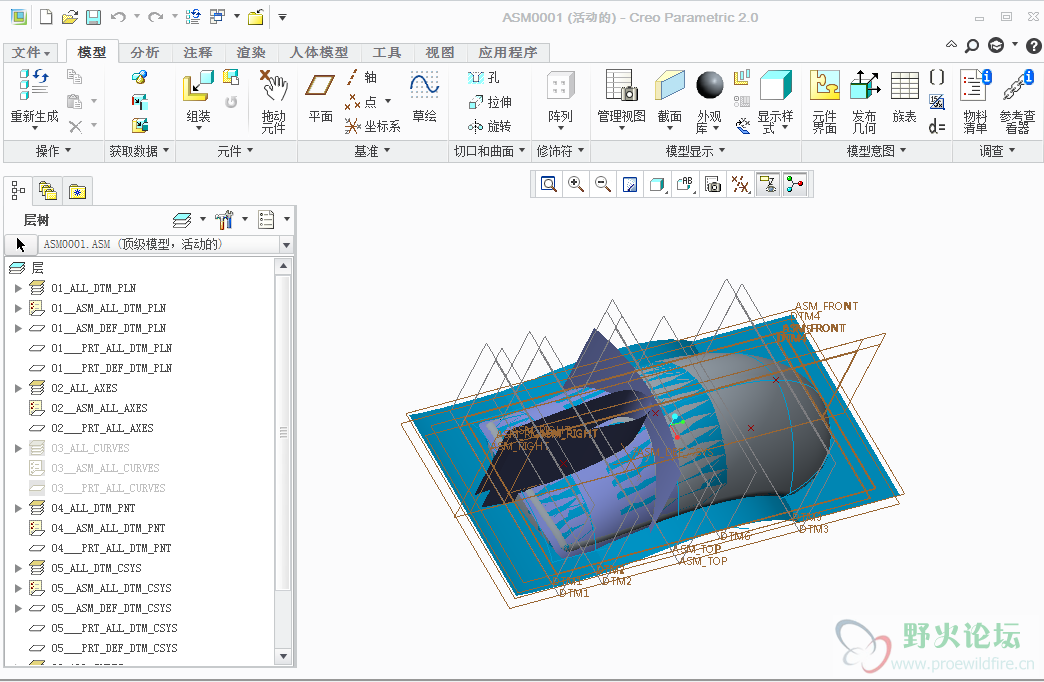Image resolution: width=1044 pixels, height=682 pixels.
Task: Switch to the Tools (工具) tab
Action: coord(386,53)
